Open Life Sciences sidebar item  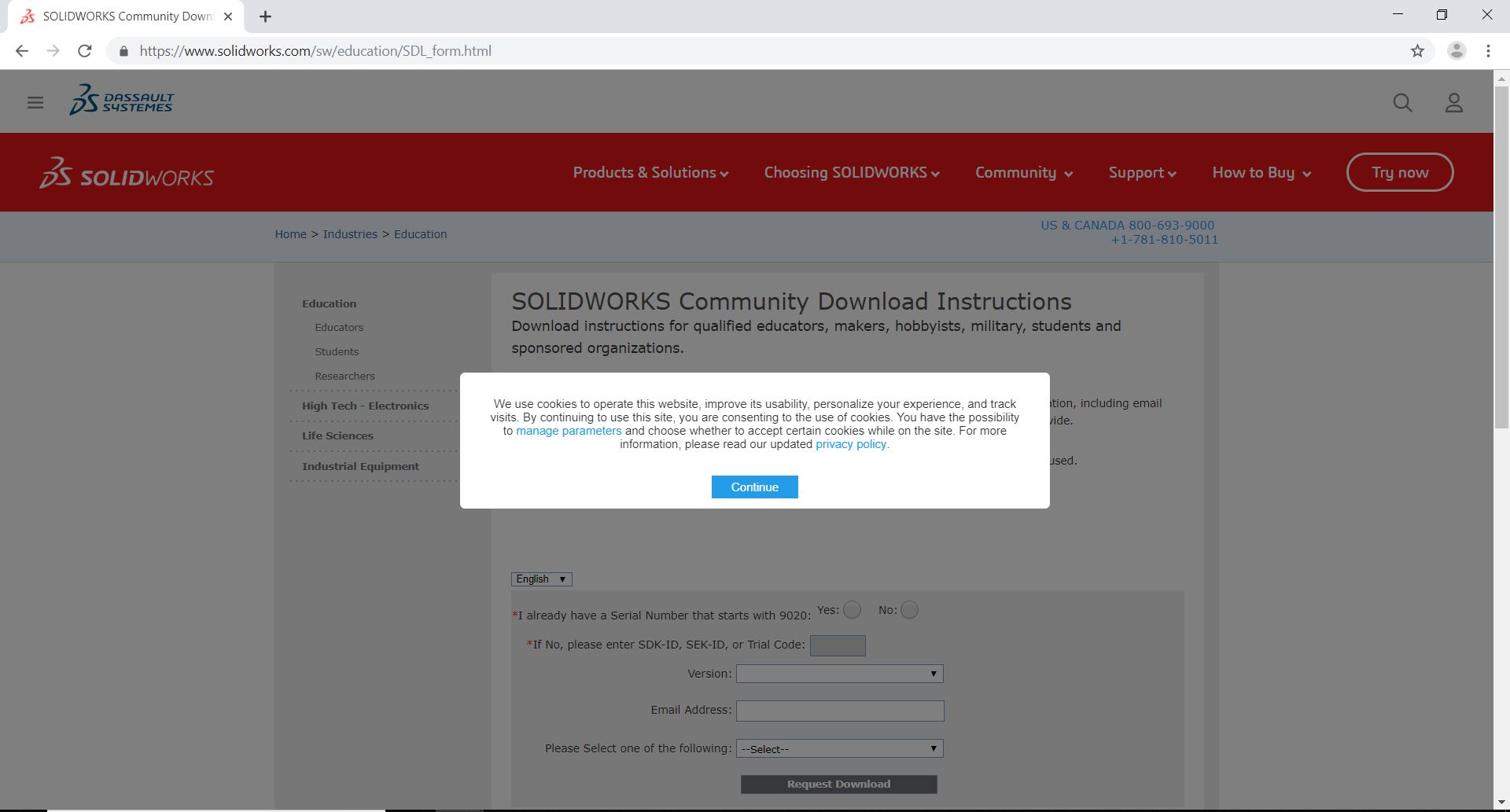coord(337,435)
